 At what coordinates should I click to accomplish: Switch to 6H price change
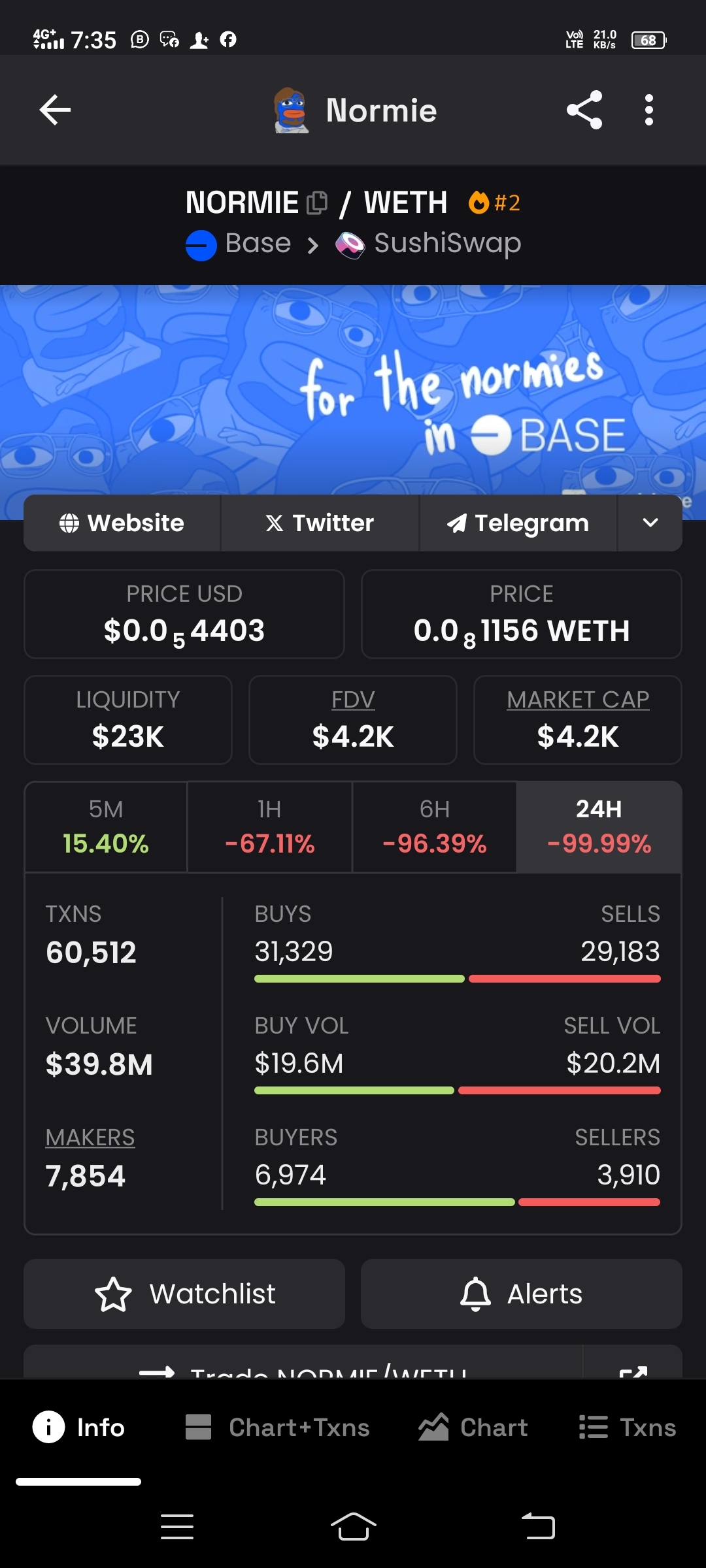[434, 827]
